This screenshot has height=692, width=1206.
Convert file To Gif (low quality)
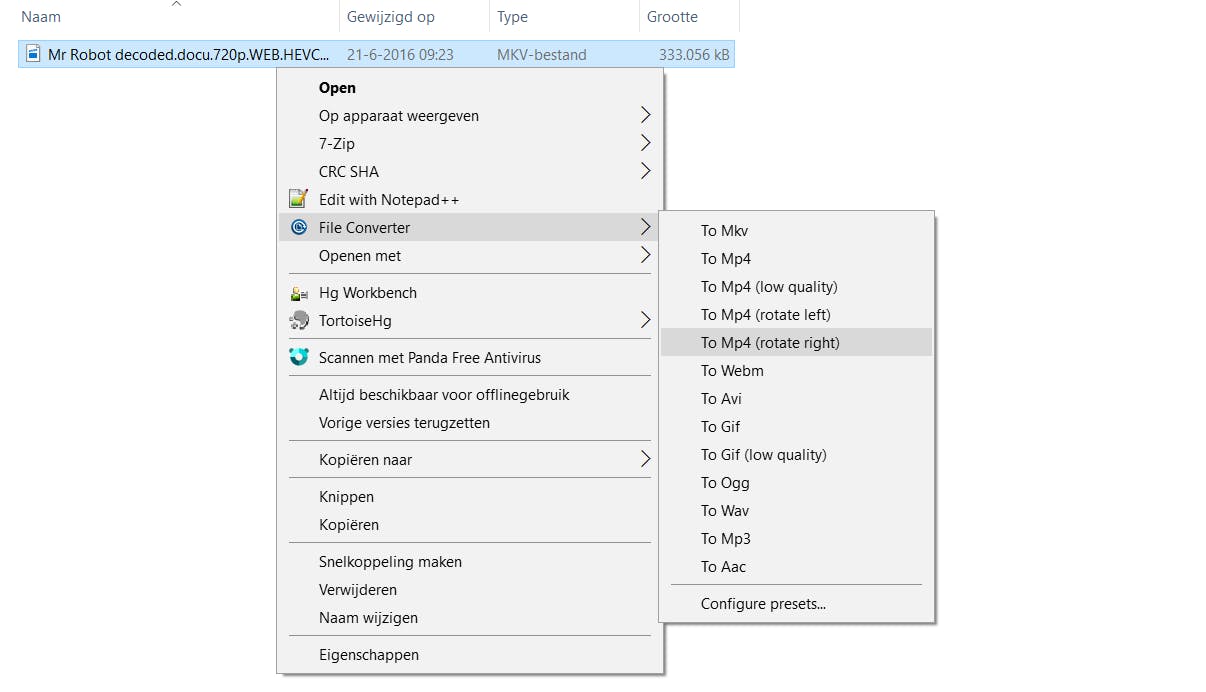(763, 455)
